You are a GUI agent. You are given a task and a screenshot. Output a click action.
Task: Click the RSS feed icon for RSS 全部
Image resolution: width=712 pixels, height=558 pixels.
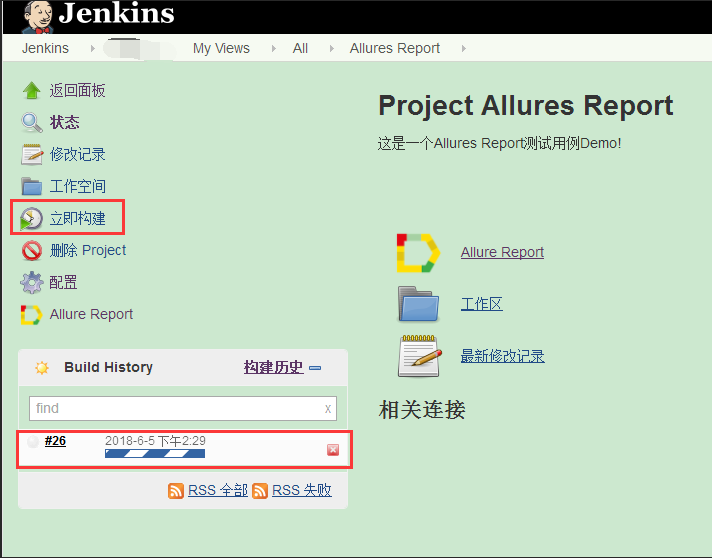(176, 491)
